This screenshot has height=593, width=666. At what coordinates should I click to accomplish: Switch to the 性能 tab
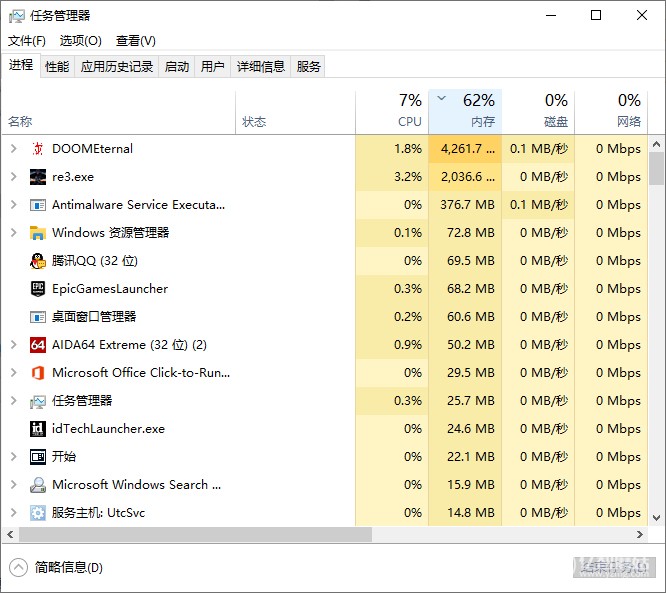point(57,67)
